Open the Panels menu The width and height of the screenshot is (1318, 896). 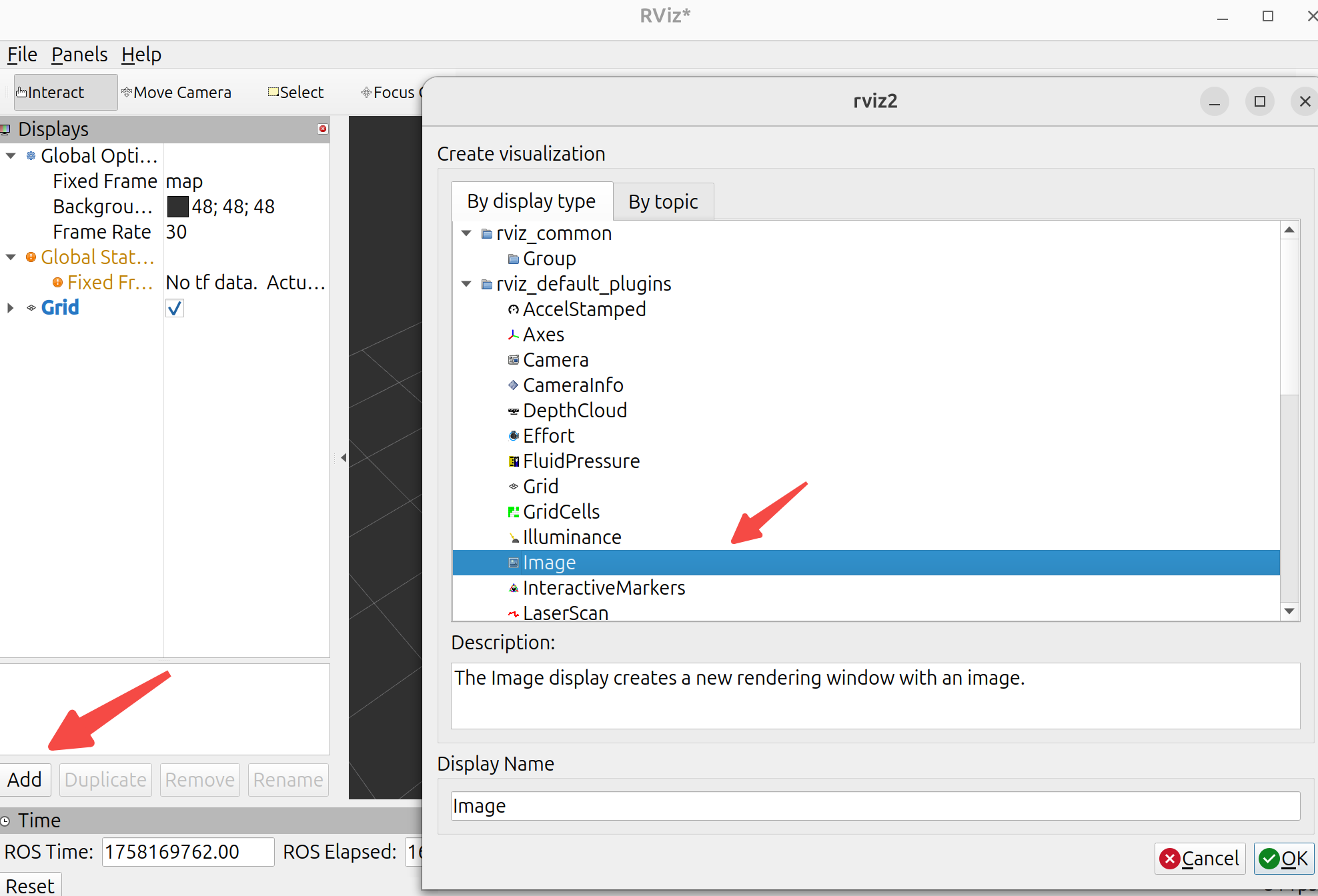[x=79, y=55]
